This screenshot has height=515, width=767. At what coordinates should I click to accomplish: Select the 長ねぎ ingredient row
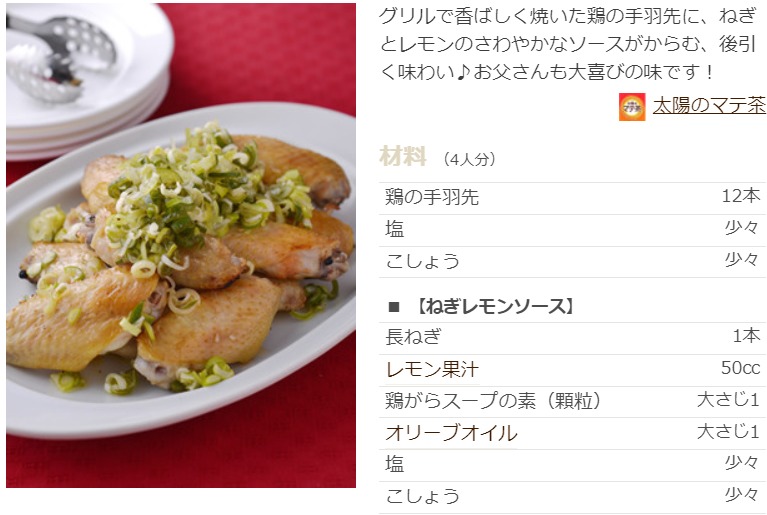click(572, 337)
